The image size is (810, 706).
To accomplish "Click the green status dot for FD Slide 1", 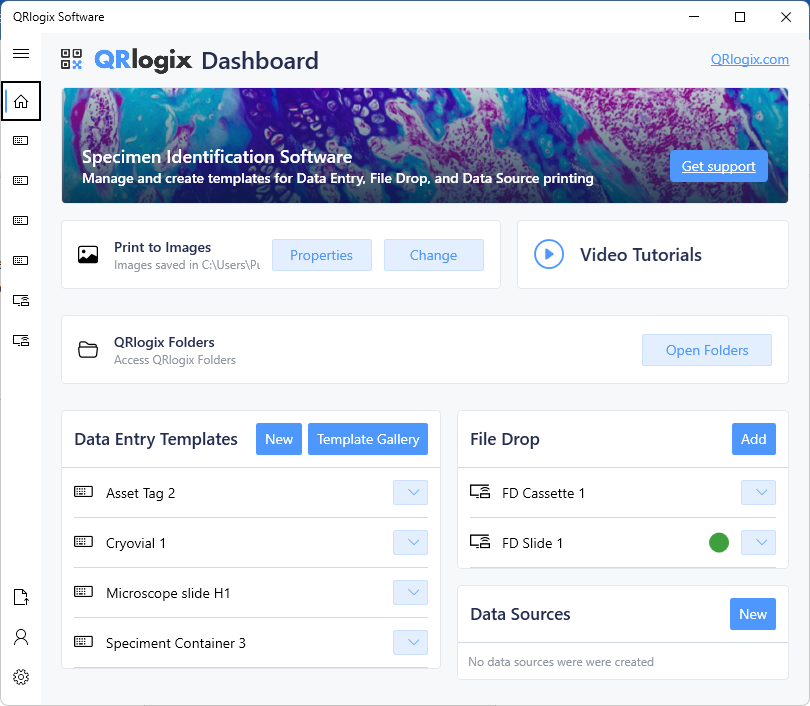I will coord(719,542).
